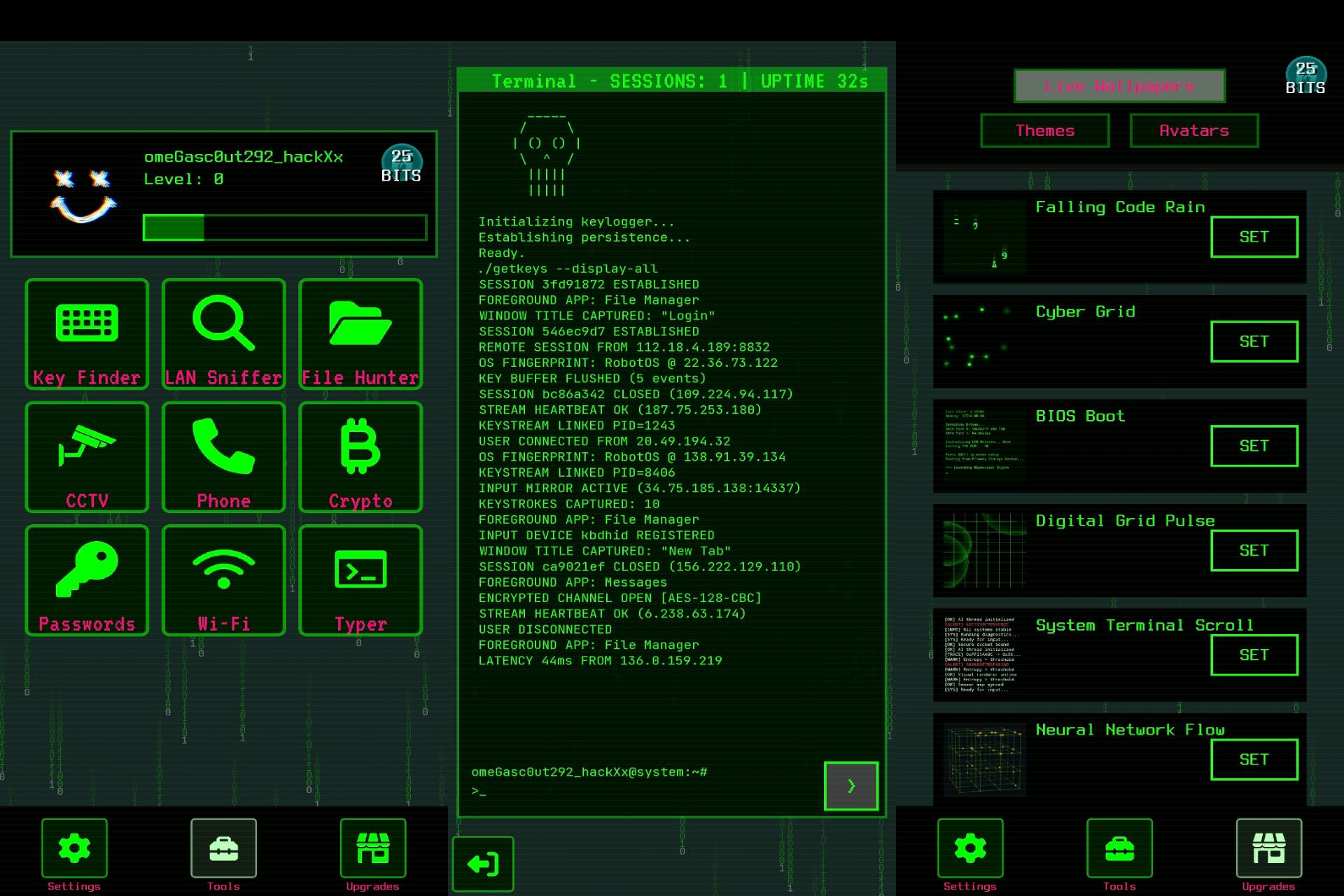Launch the Wi-Fi tool
The image size is (1344, 896).
(x=224, y=580)
